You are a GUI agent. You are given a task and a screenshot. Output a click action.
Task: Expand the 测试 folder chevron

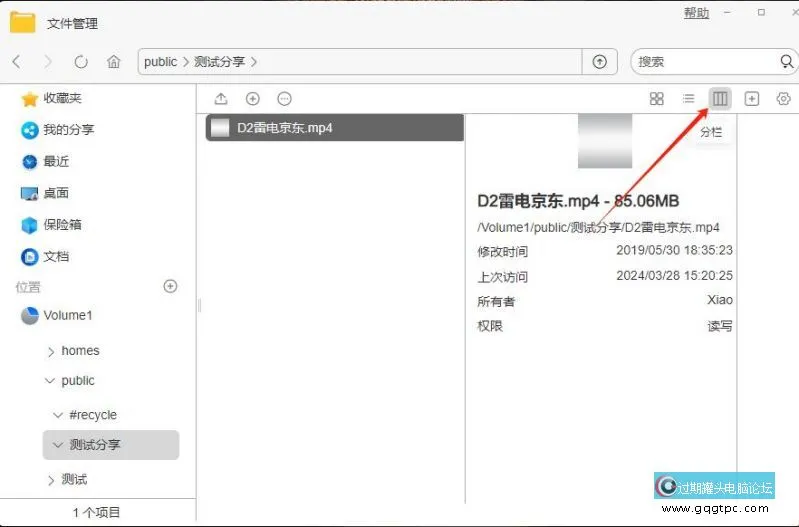coord(50,480)
